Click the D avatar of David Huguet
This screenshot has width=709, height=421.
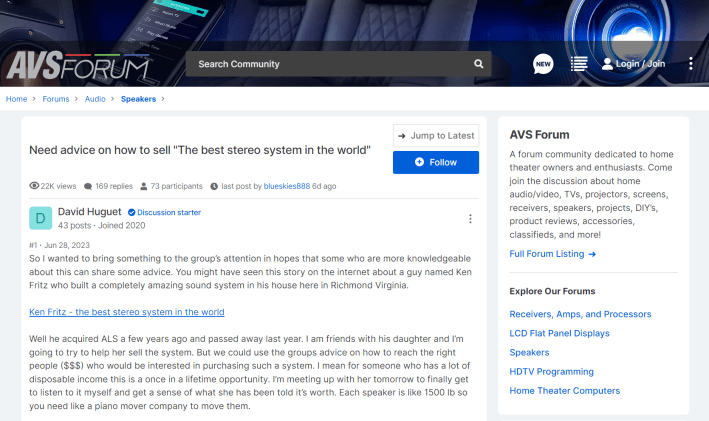(x=41, y=218)
